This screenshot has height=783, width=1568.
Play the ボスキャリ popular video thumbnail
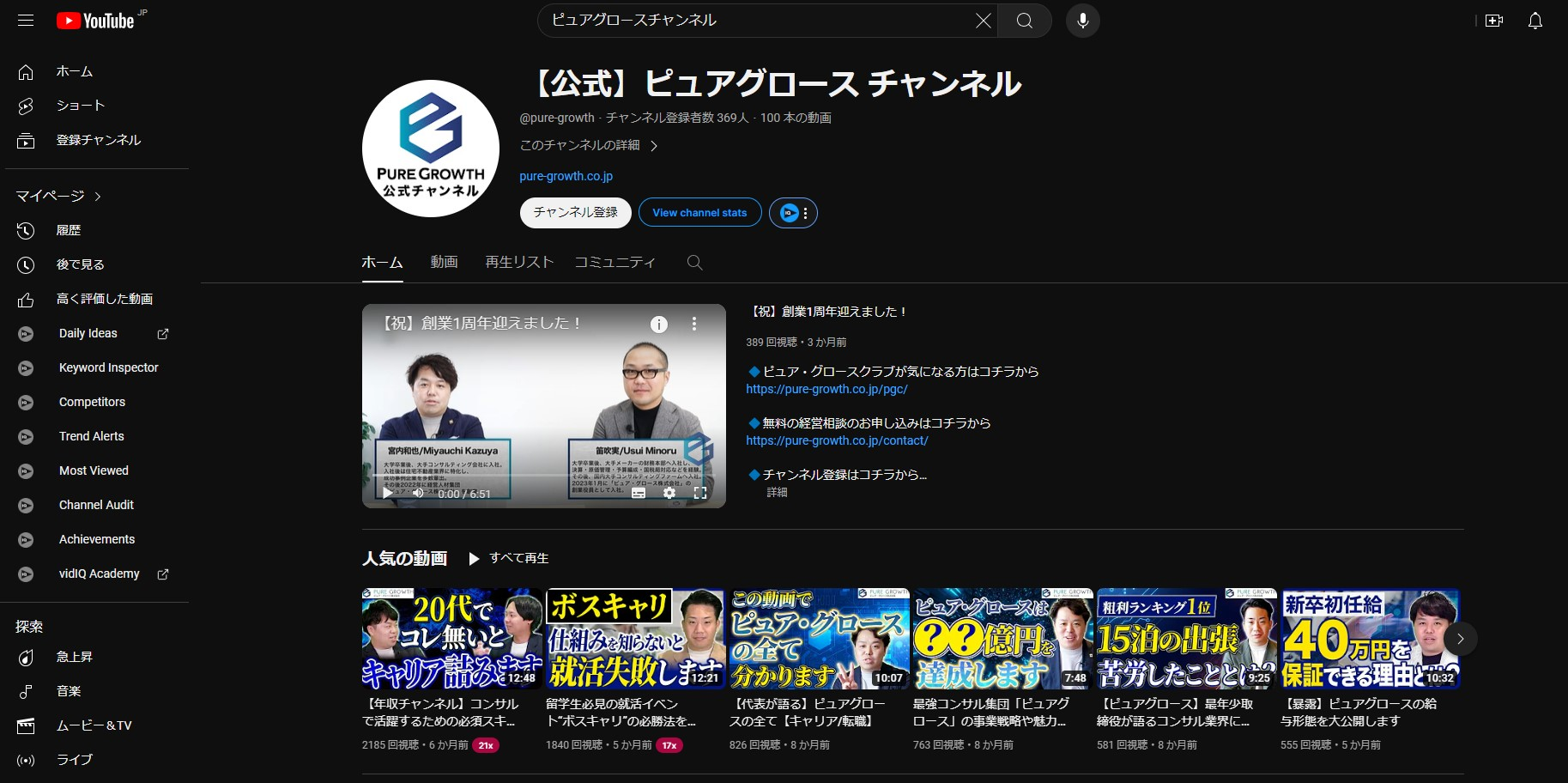pyautogui.click(x=635, y=639)
